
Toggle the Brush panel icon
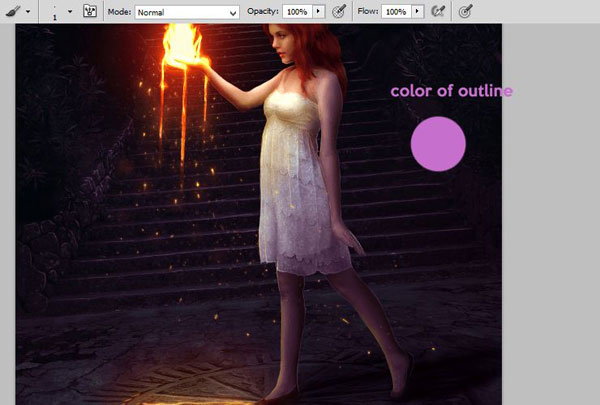90,11
